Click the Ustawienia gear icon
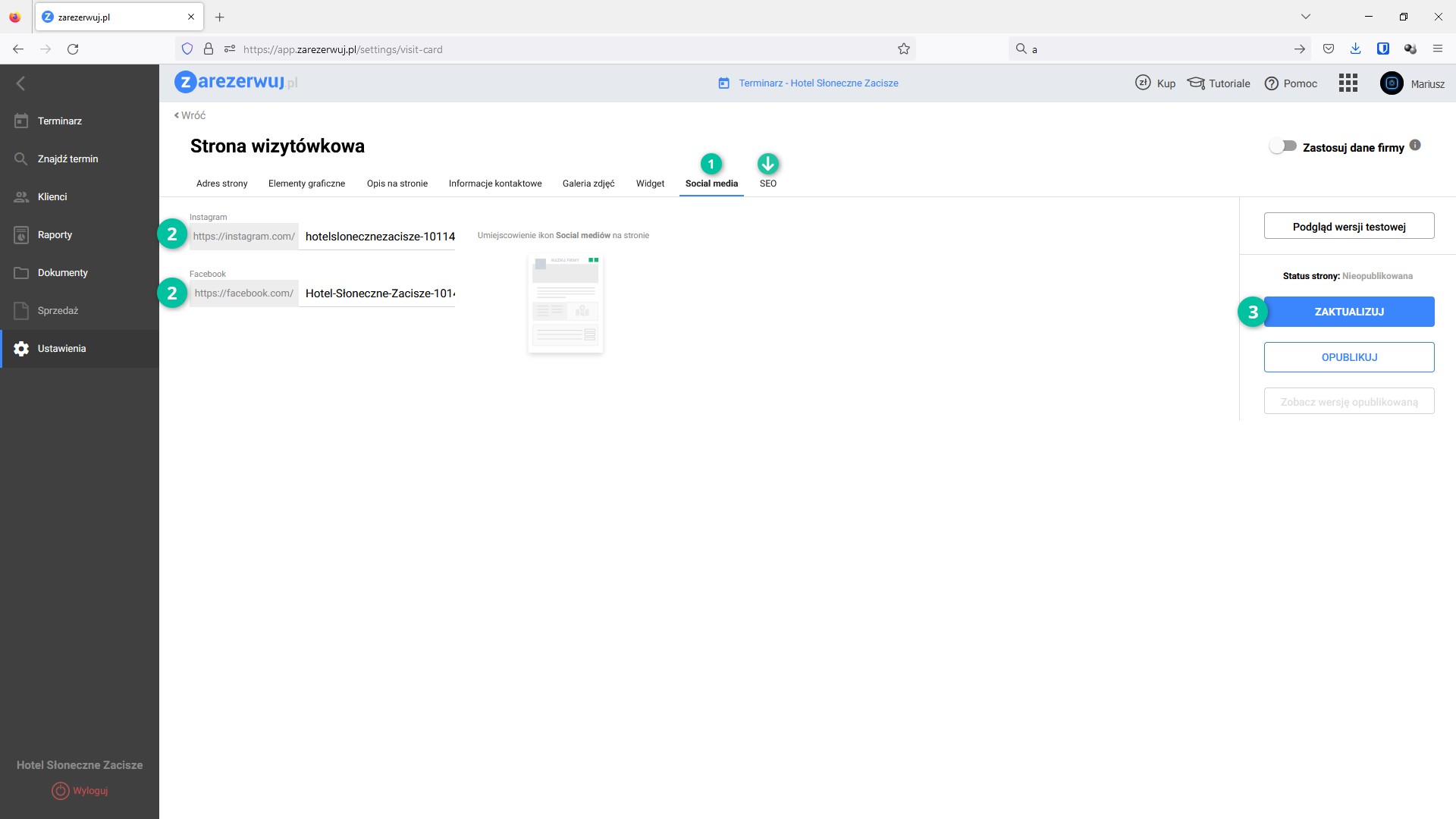Viewport: 1456px width, 819px height. [x=21, y=349]
